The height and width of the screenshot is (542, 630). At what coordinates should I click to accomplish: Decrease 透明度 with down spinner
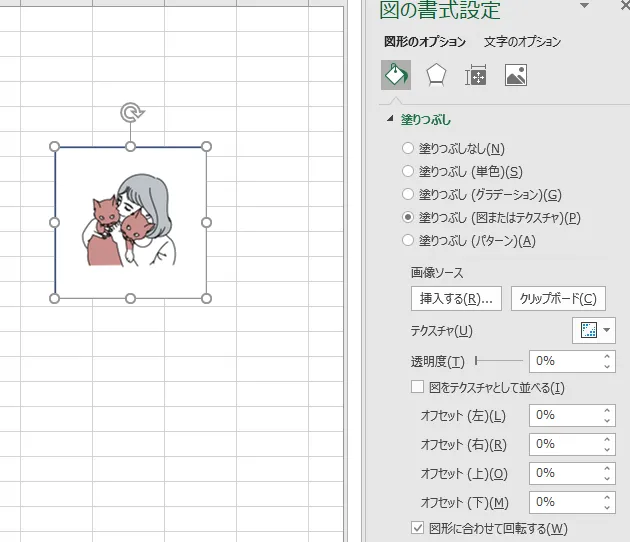click(607, 366)
